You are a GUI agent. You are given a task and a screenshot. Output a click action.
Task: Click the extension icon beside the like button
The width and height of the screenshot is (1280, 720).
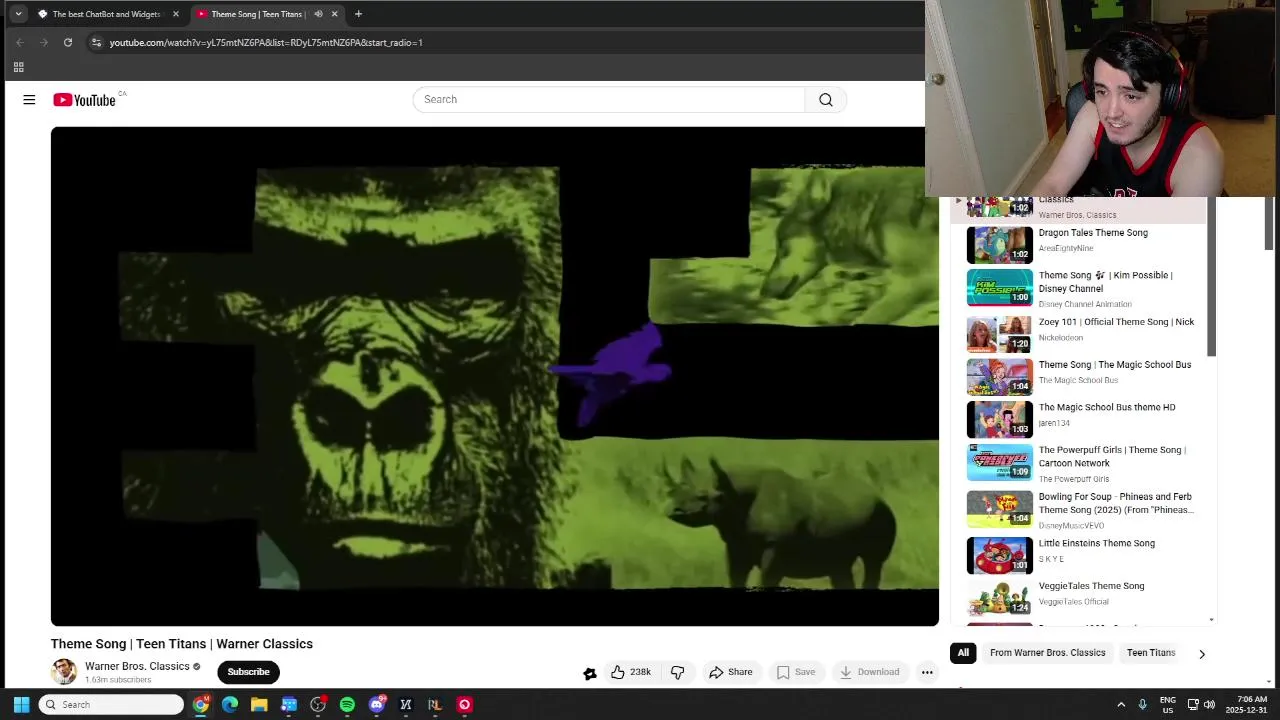click(590, 673)
